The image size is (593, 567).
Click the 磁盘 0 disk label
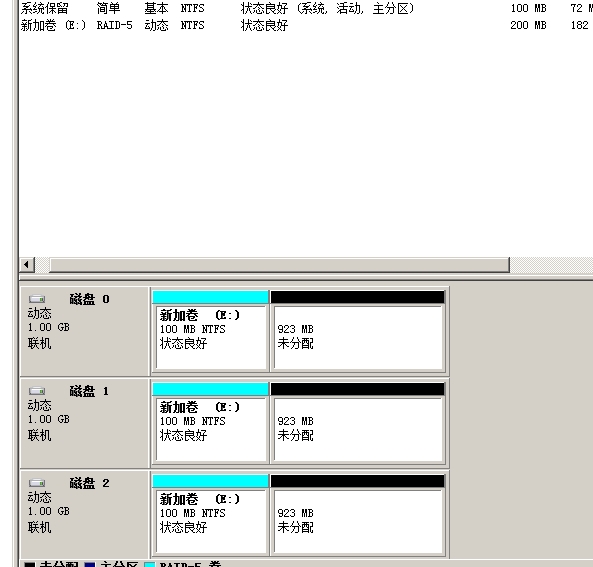[89, 299]
